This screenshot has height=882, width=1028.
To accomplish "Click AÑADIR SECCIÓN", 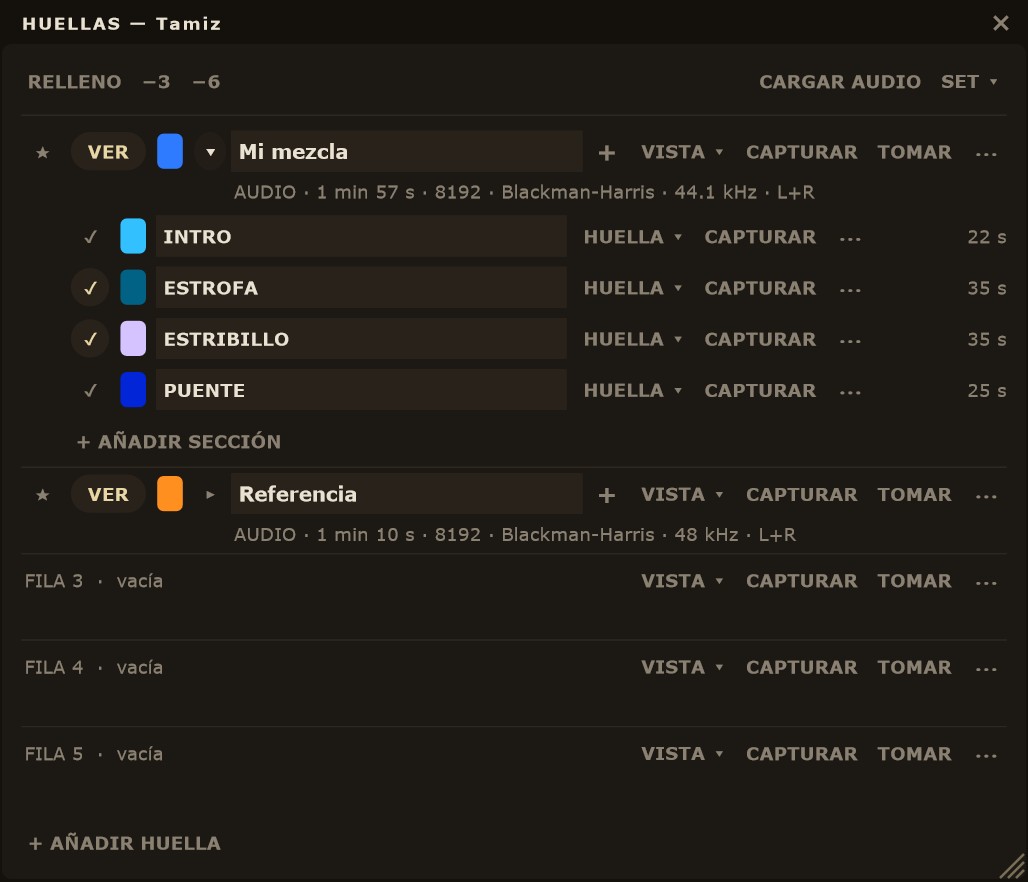I will click(x=179, y=441).
